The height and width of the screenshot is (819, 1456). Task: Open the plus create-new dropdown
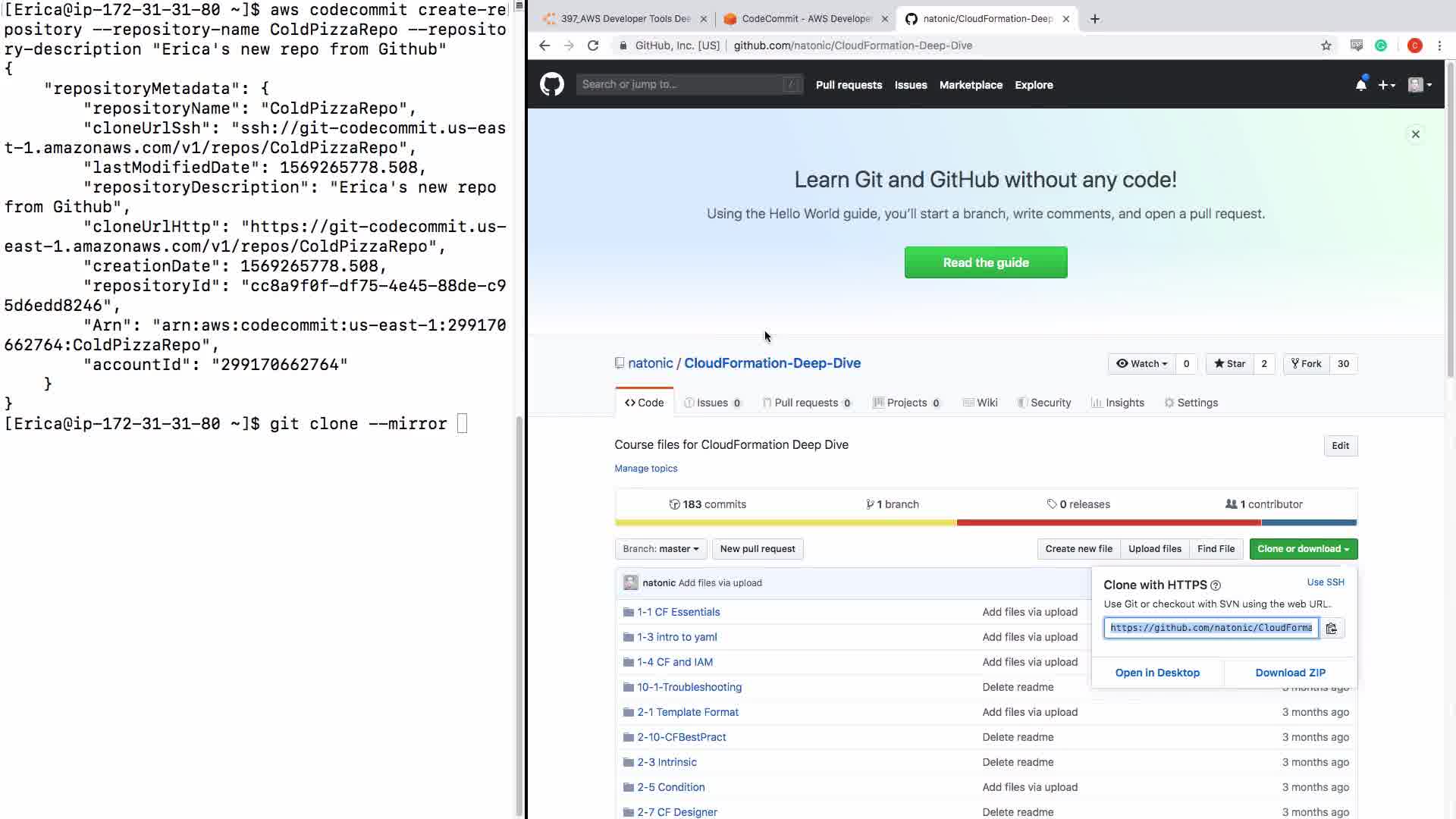click(1386, 85)
